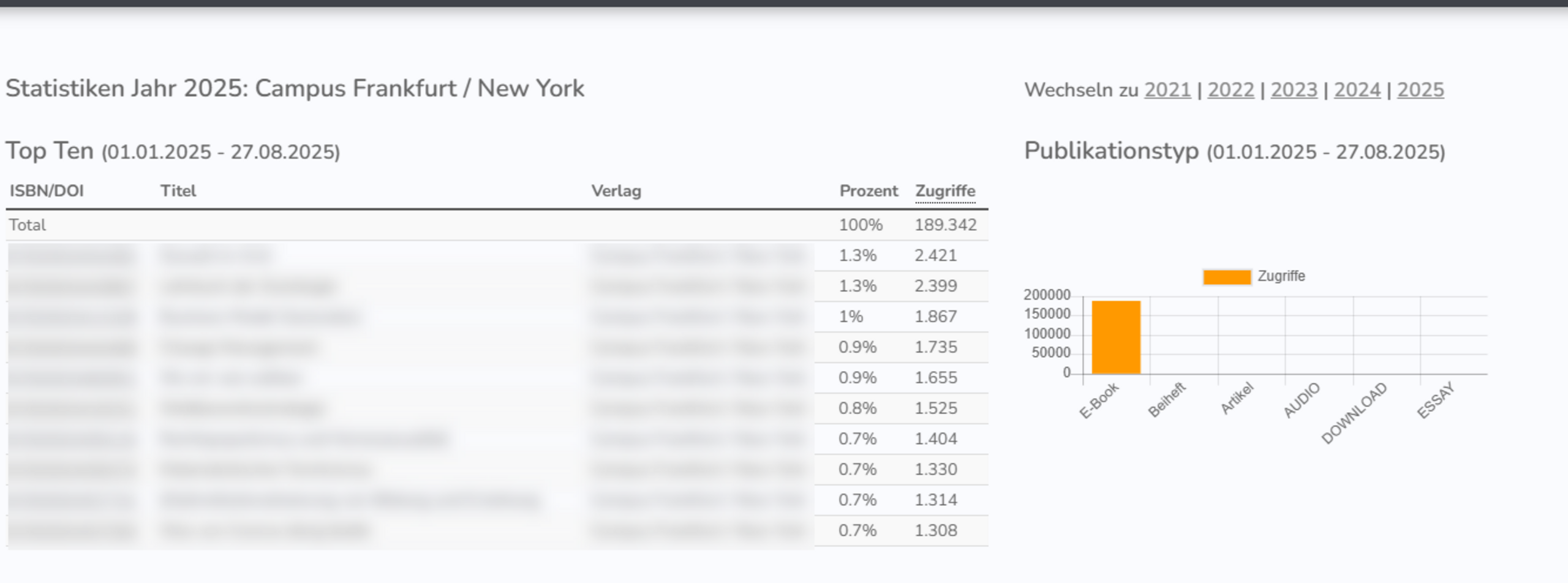Click the DOWNLOAD axis label in chart

click(x=1354, y=413)
